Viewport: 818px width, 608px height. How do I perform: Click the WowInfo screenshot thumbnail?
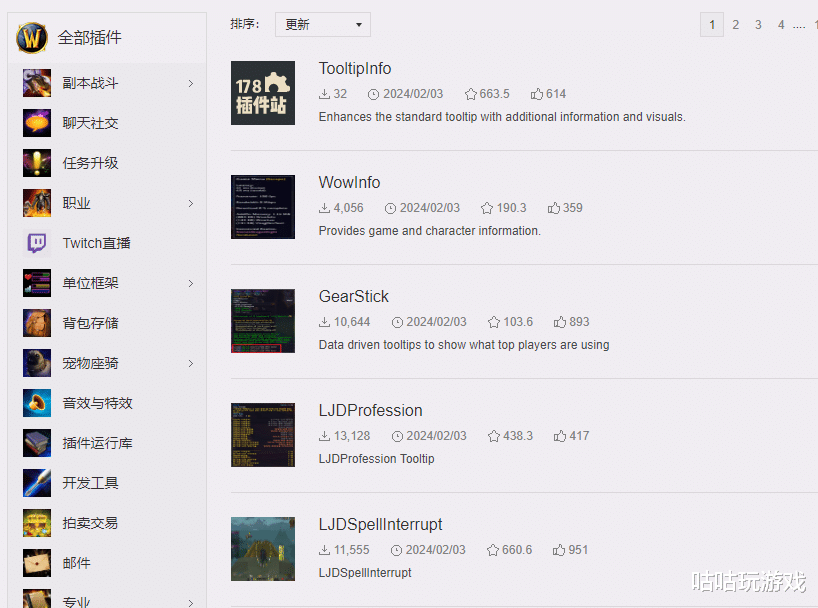[x=263, y=207]
